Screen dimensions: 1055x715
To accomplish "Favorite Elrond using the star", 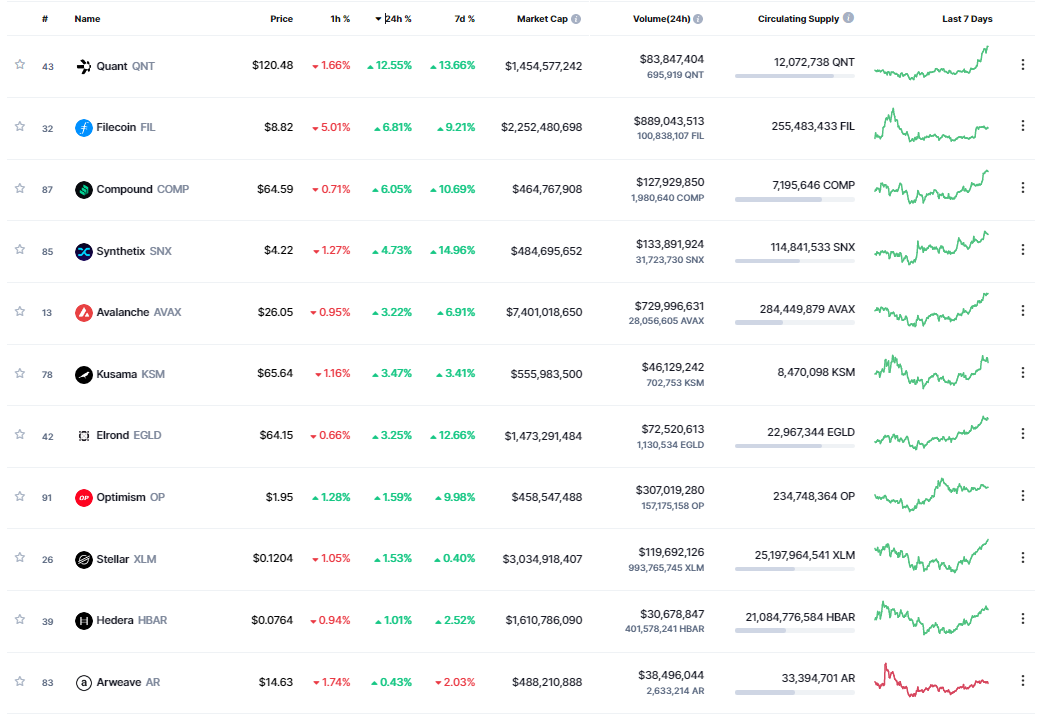I will pyautogui.click(x=20, y=435).
